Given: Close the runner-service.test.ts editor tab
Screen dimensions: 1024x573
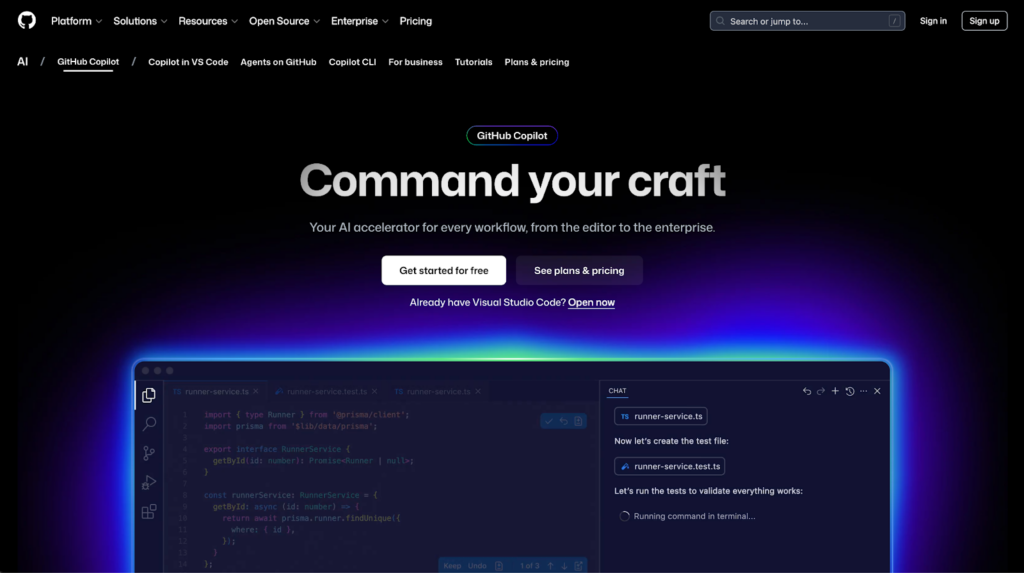Looking at the screenshot, I should (x=374, y=391).
